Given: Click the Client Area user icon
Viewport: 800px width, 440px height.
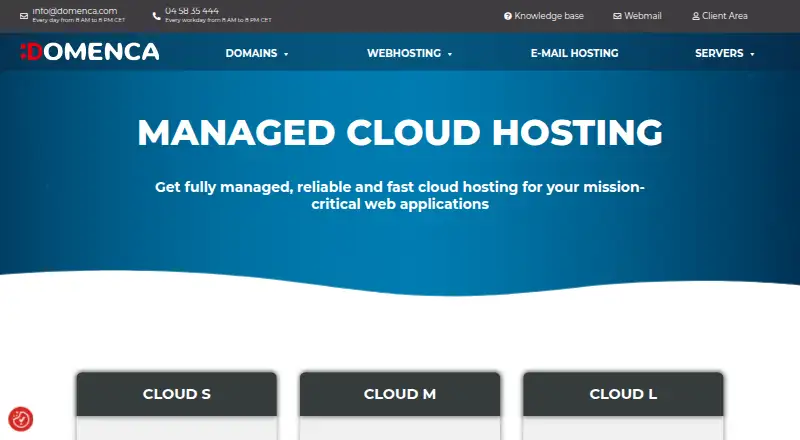Looking at the screenshot, I should (x=695, y=16).
